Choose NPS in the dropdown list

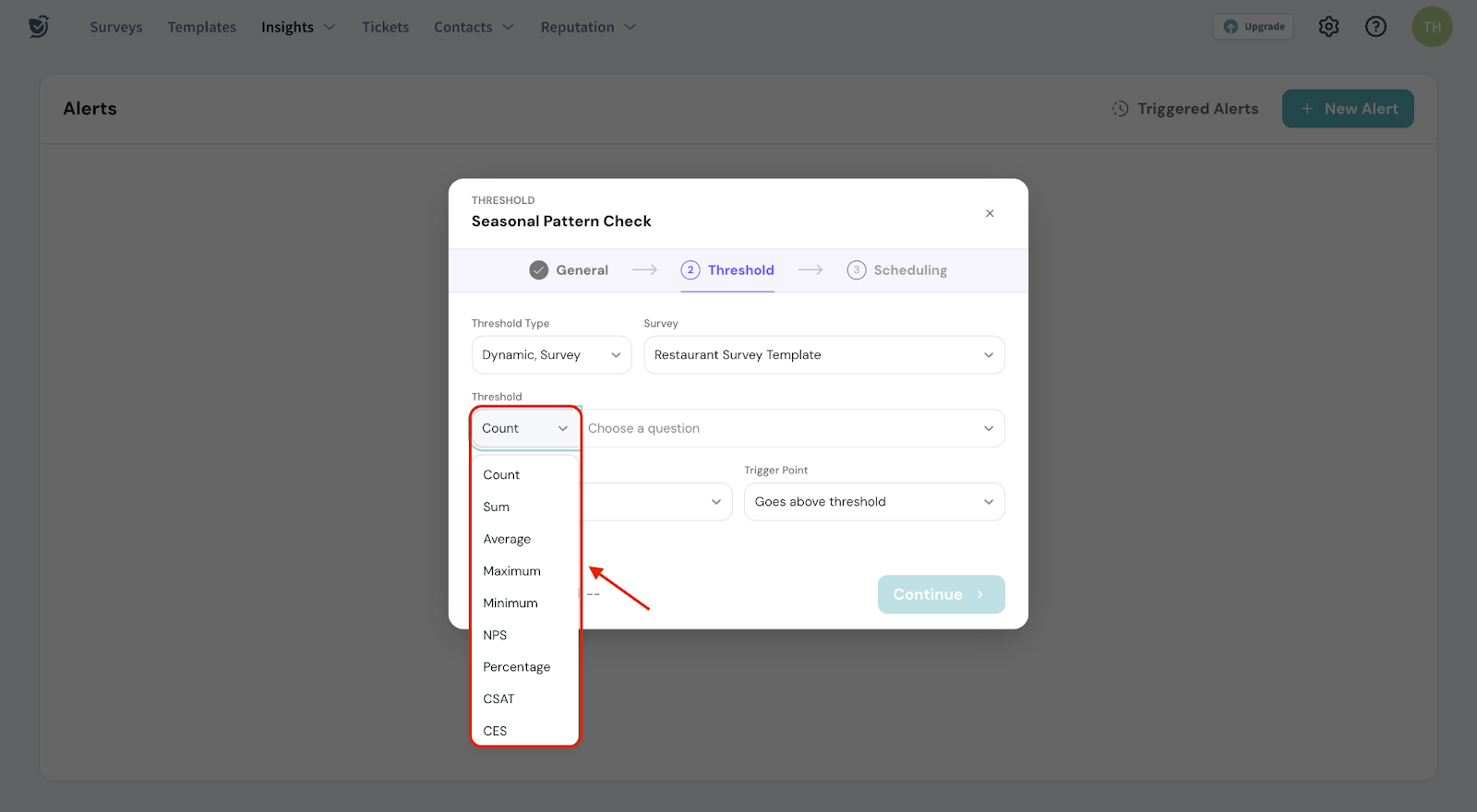tap(495, 635)
